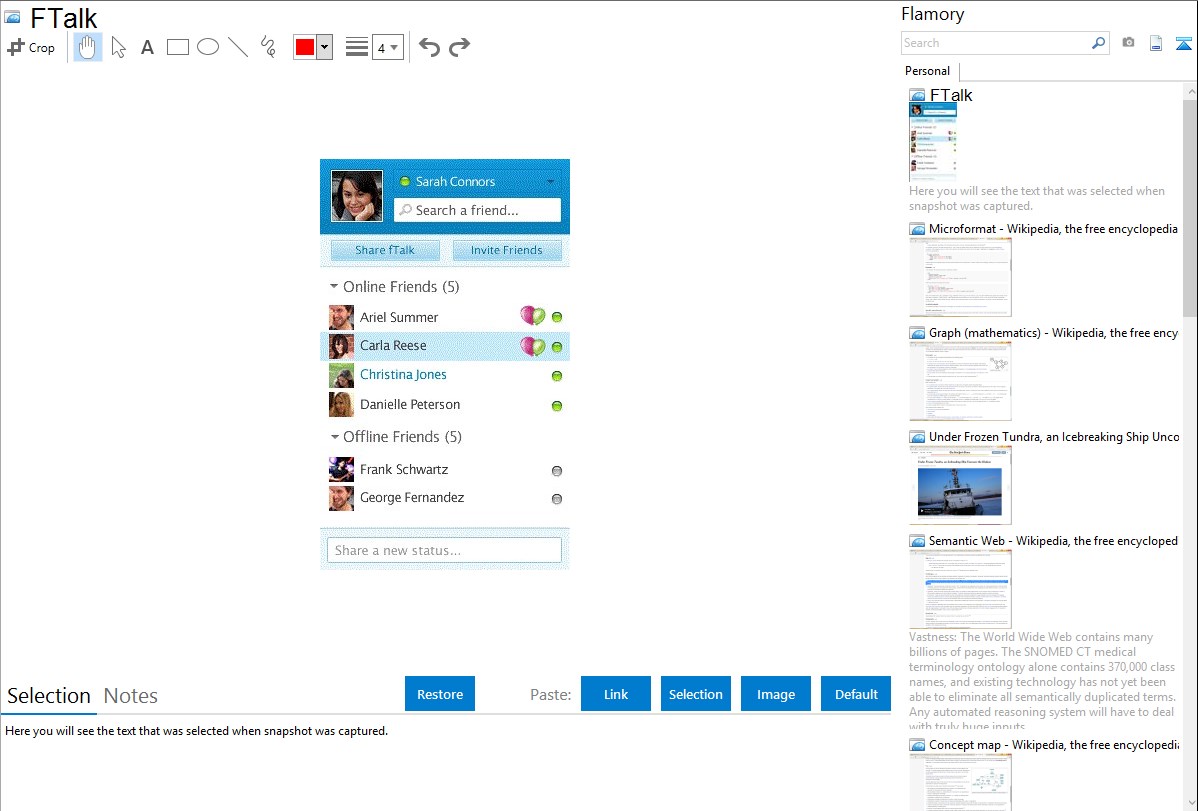Click the Selection paste button
Screen dimensions: 1198x811
(x=695, y=694)
